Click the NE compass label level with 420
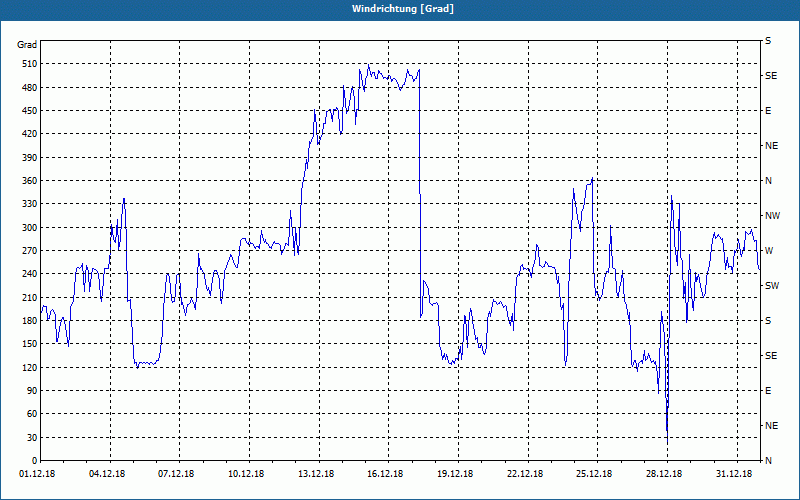Viewport: 800px width, 500px height. point(772,146)
